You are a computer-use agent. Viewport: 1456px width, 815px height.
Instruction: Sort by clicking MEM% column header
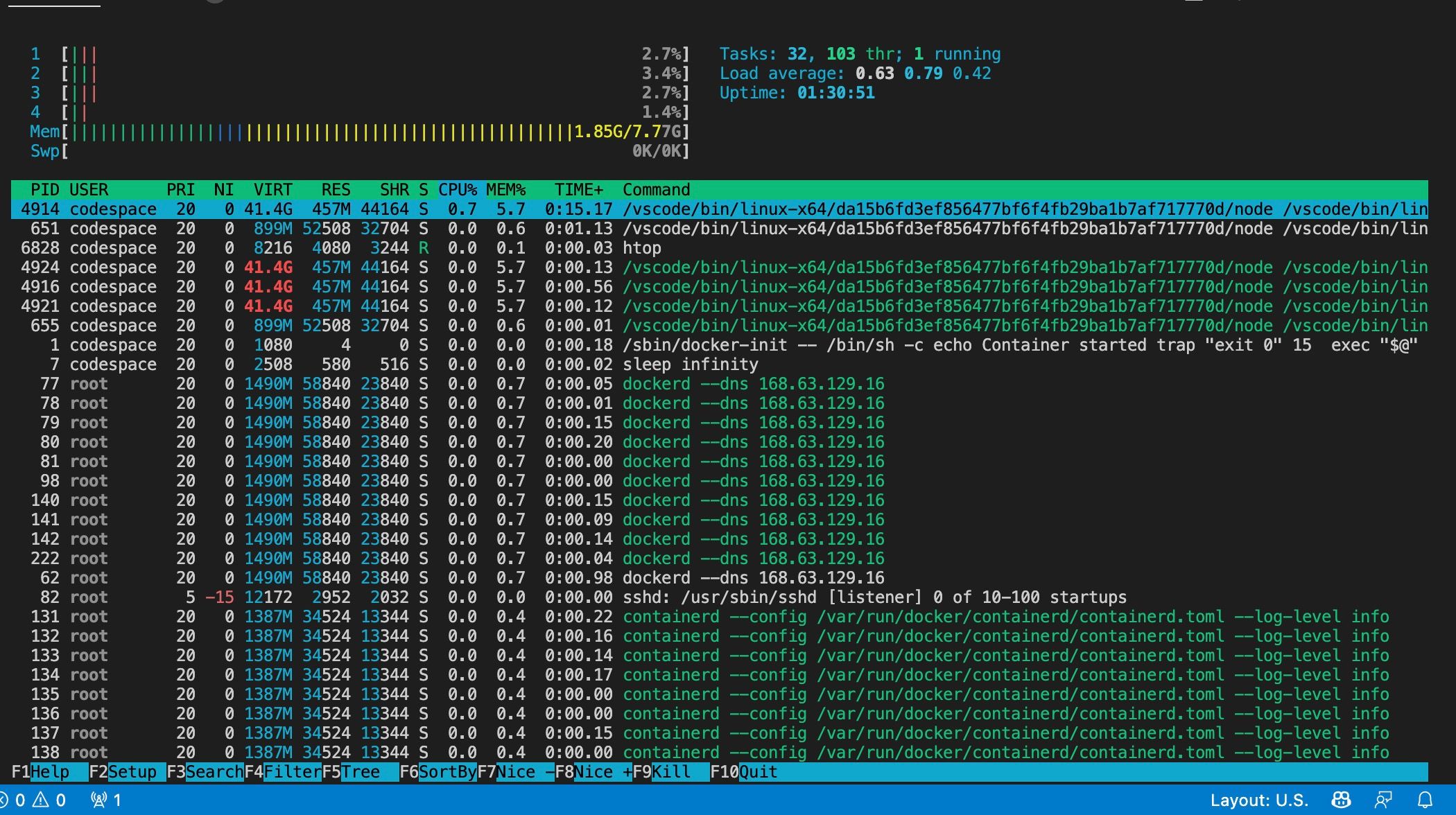[505, 190]
